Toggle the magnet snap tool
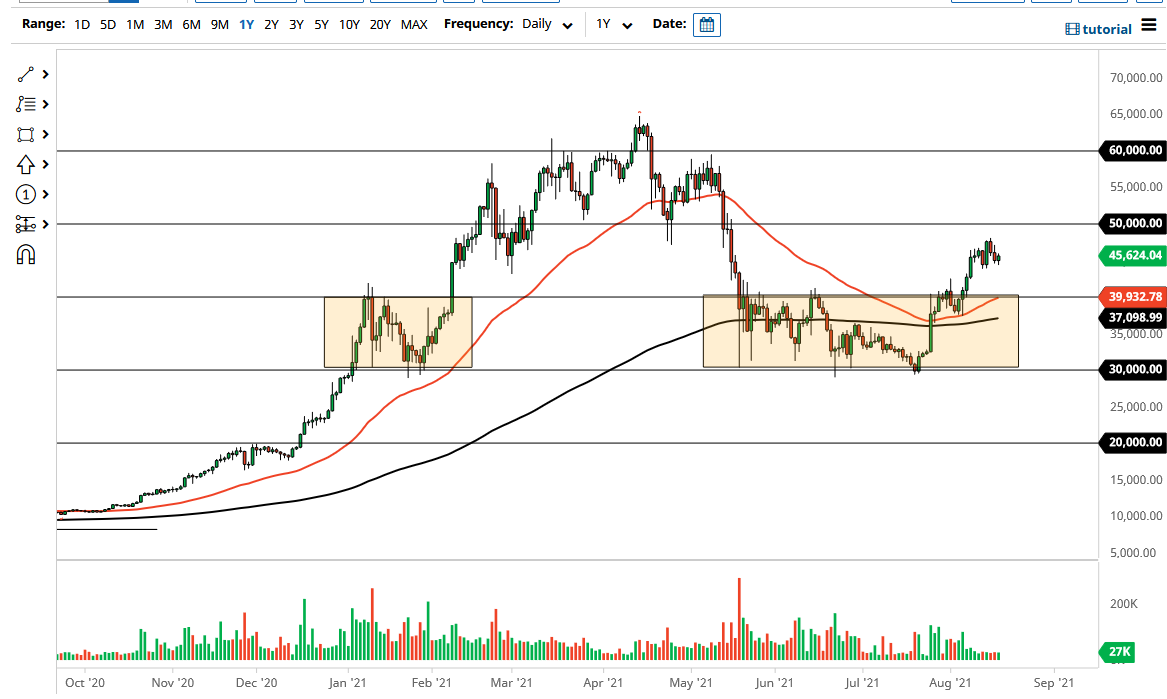This screenshot has width=1167, height=699. pos(25,254)
